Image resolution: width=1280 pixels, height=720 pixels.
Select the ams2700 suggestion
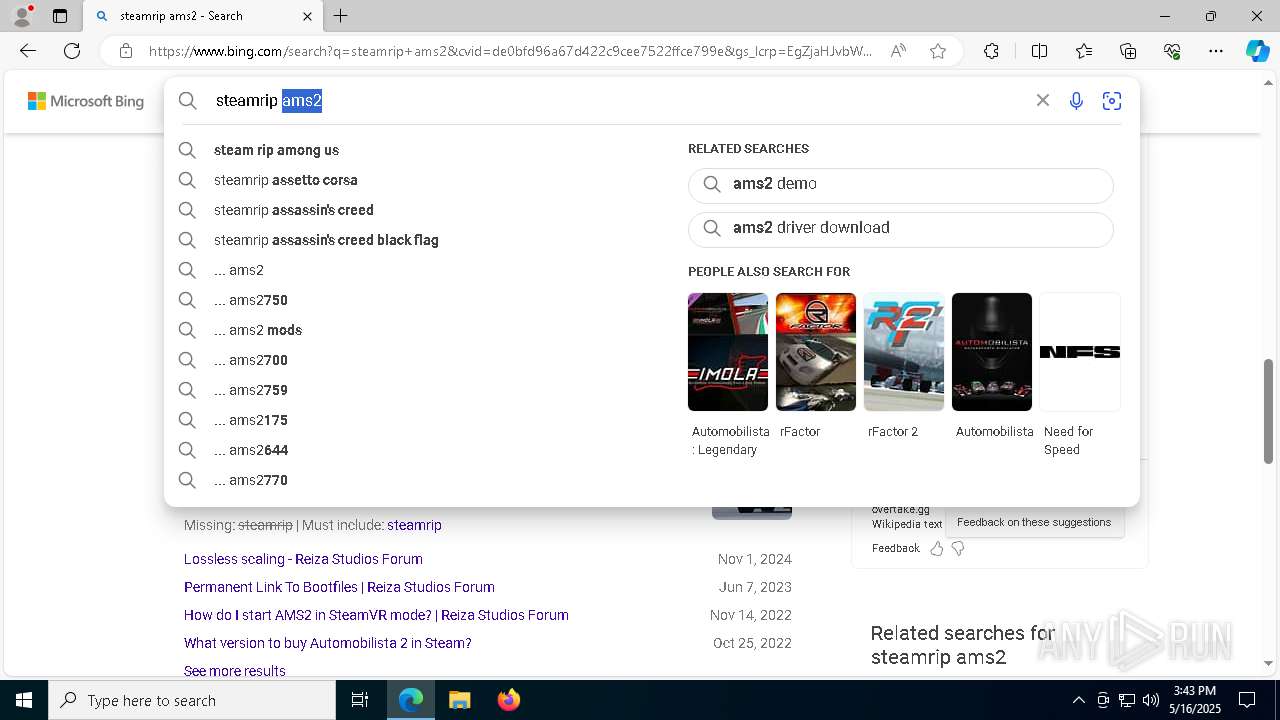(x=251, y=360)
